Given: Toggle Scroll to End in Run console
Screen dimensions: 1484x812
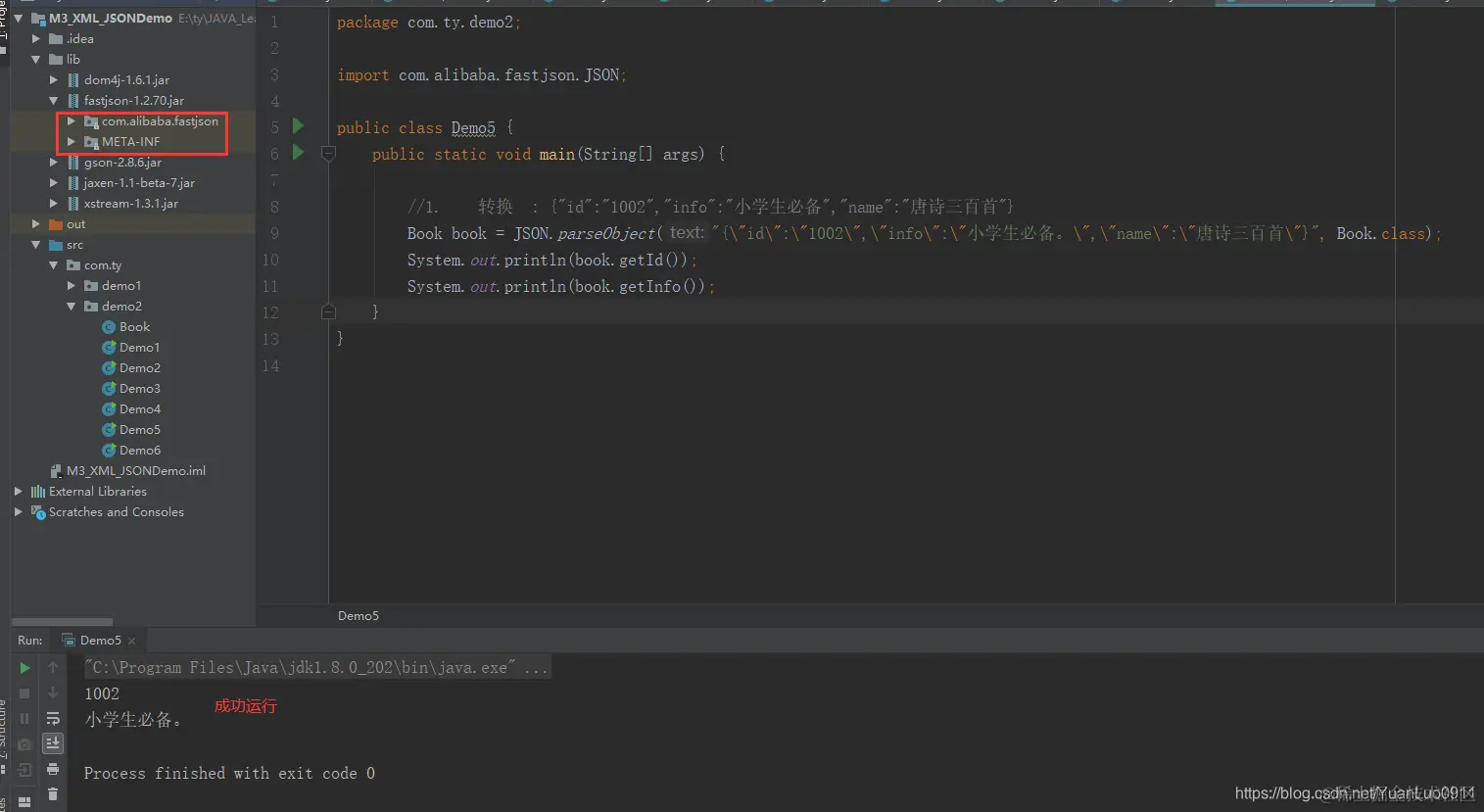Looking at the screenshot, I should tap(53, 743).
